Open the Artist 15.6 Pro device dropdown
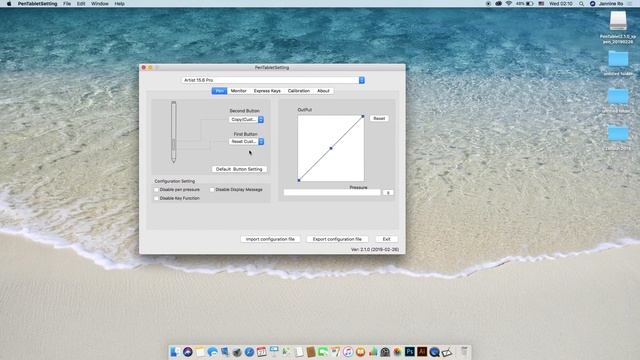The image size is (640, 360). coord(273,80)
